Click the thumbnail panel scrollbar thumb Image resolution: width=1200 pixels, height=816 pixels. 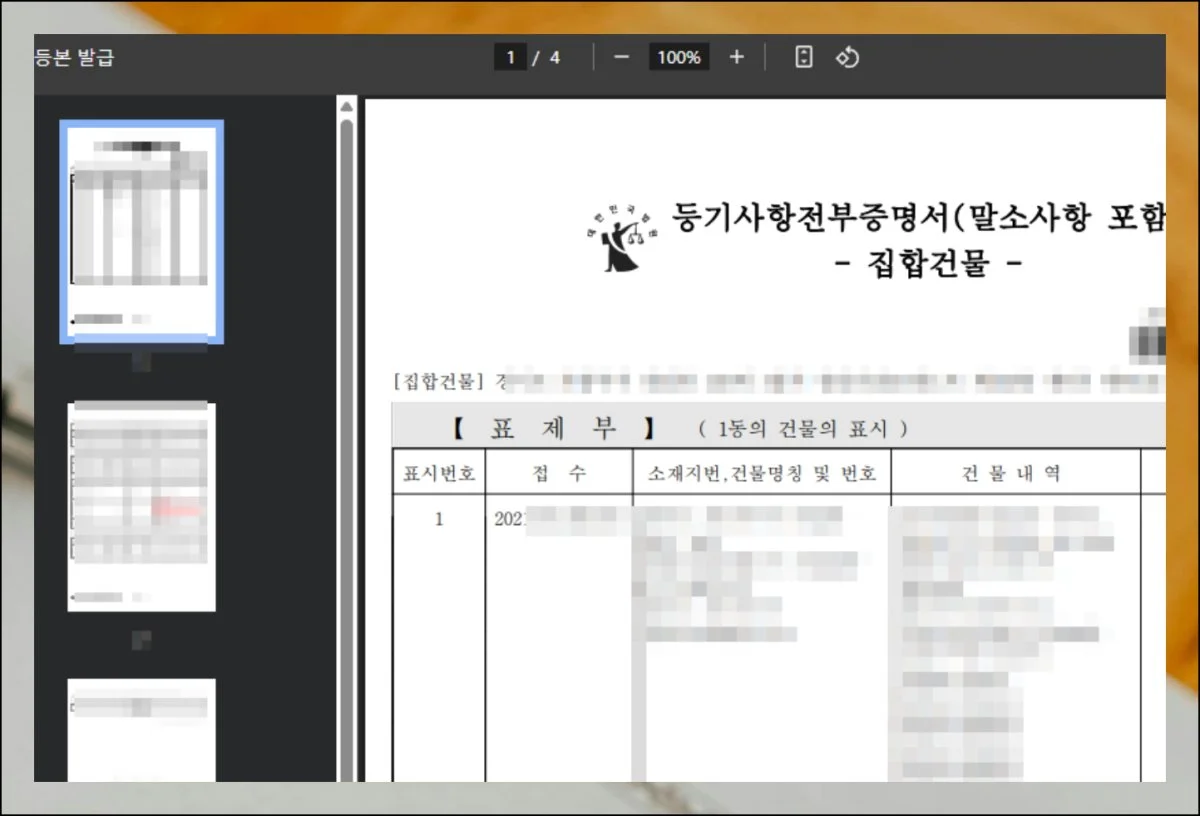coord(347,400)
